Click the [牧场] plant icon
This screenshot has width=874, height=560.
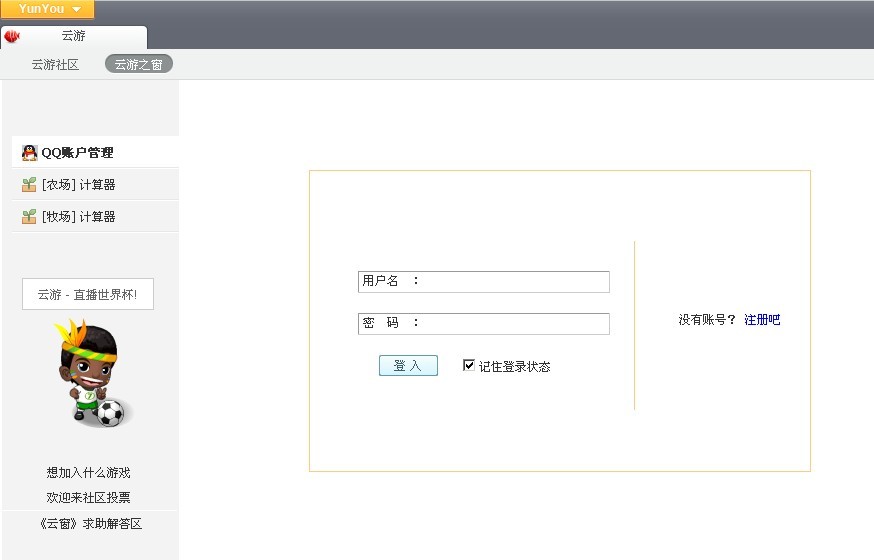point(29,217)
